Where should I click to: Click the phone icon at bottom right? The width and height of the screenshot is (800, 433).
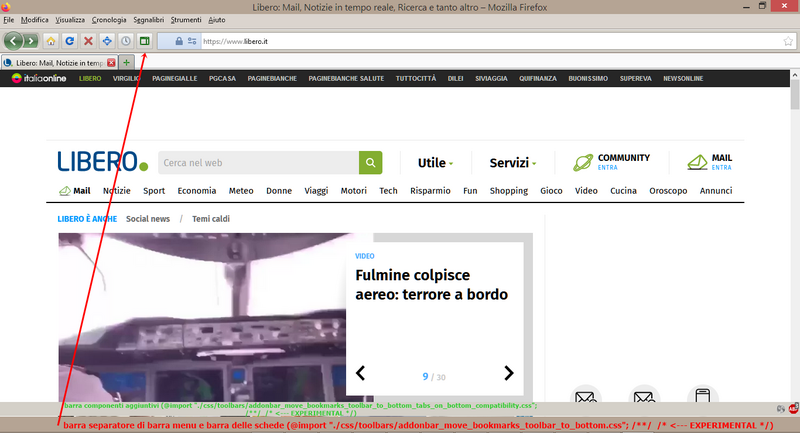pos(703,395)
